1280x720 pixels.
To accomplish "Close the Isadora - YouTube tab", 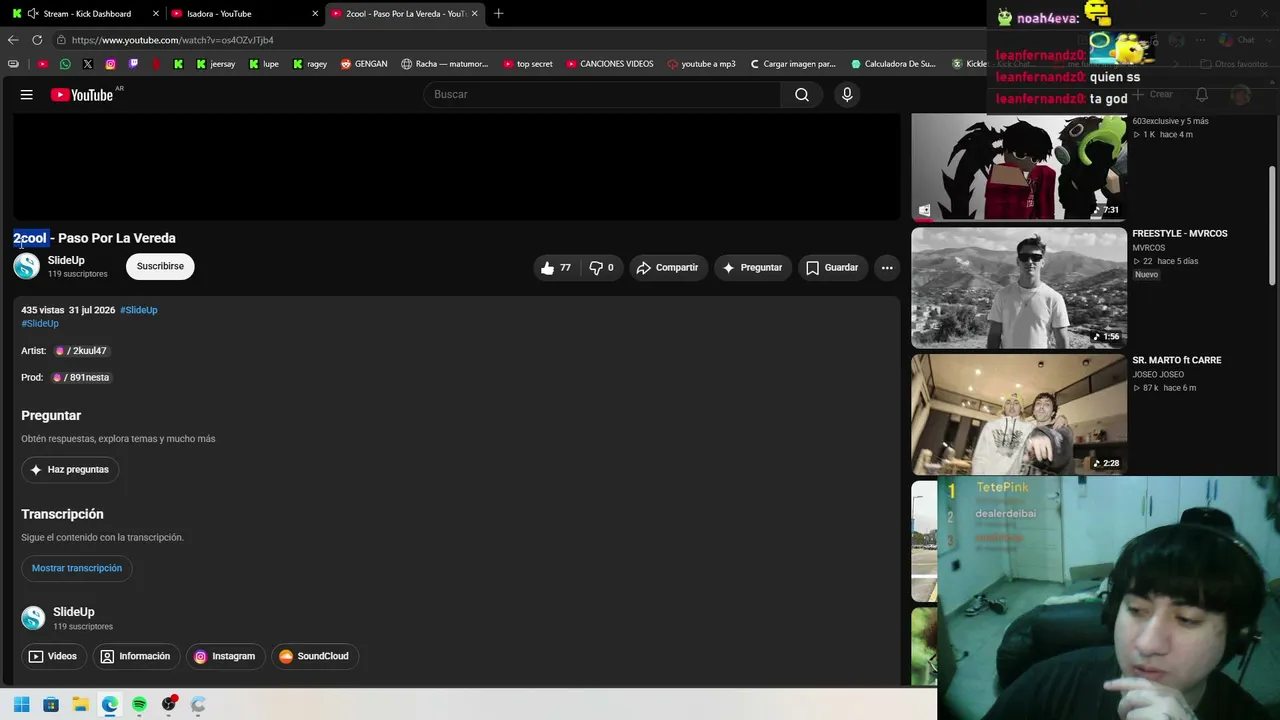I will (x=315, y=14).
